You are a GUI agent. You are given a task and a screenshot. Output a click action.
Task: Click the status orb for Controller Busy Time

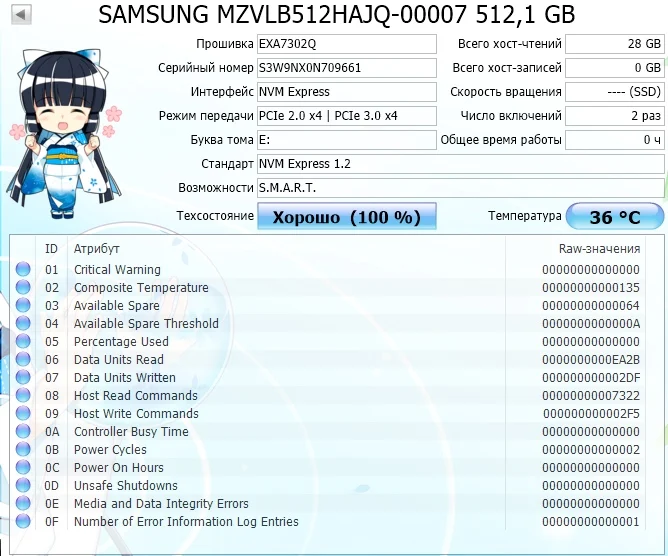23,431
